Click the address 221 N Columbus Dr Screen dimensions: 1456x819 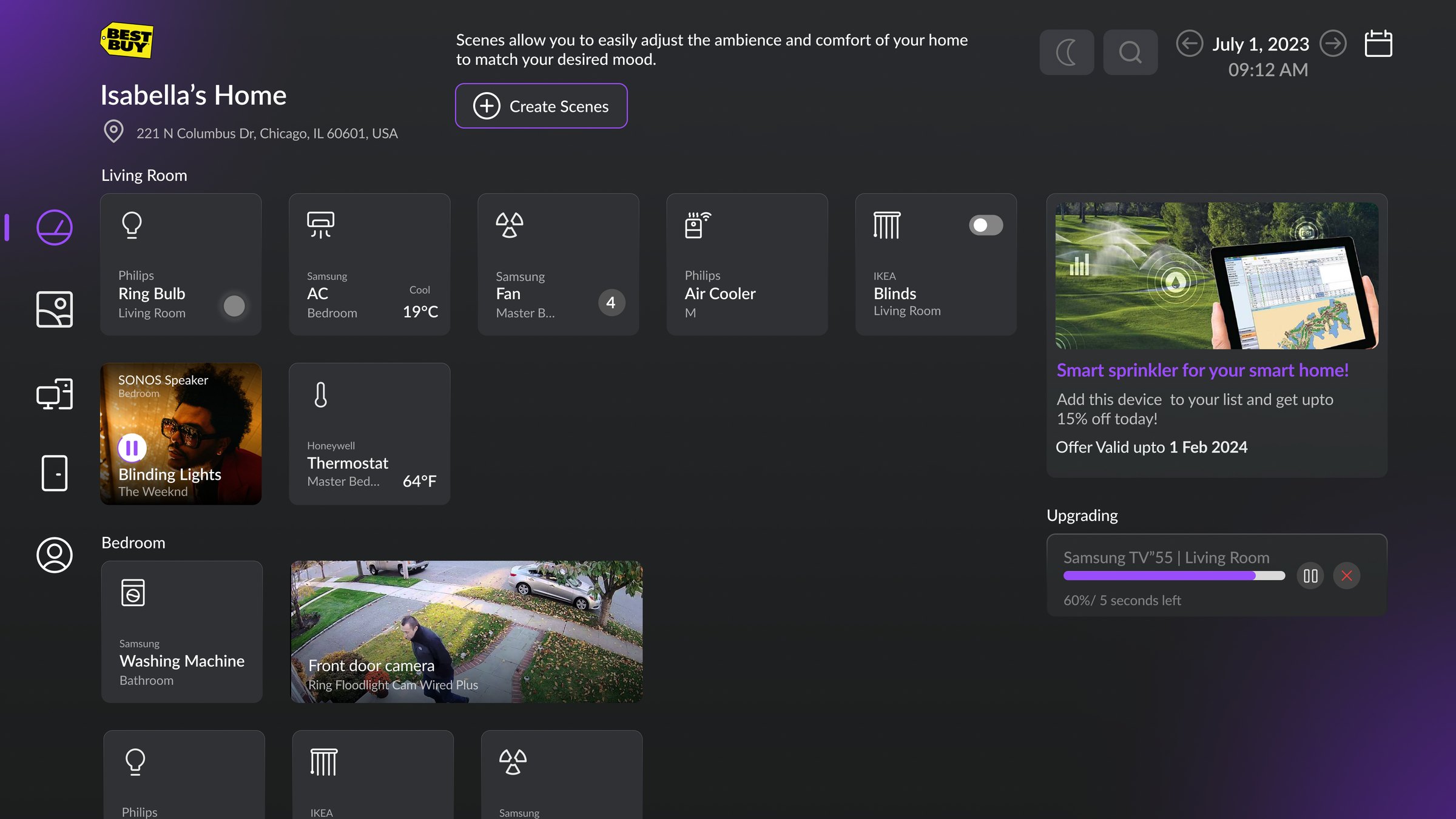click(267, 133)
